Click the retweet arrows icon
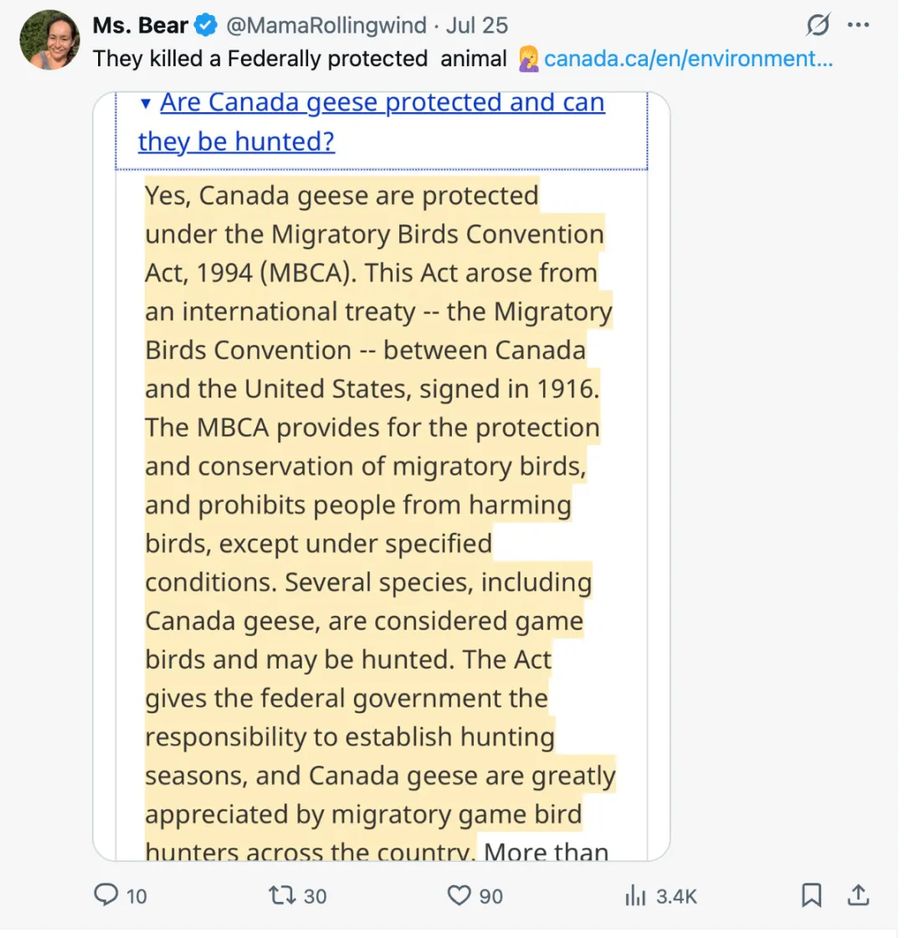The height and width of the screenshot is (938, 904). click(x=282, y=895)
